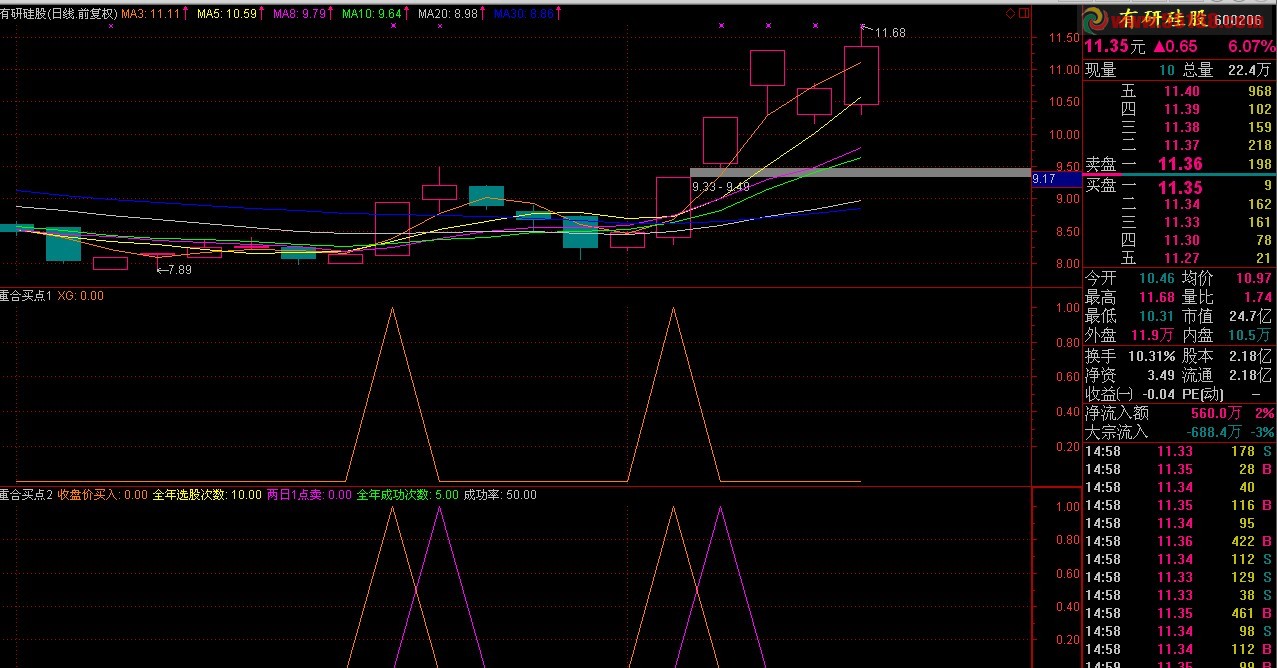The height and width of the screenshot is (668, 1277).
Task: Click the MA10: 9.64 indicator label
Action: (371, 15)
